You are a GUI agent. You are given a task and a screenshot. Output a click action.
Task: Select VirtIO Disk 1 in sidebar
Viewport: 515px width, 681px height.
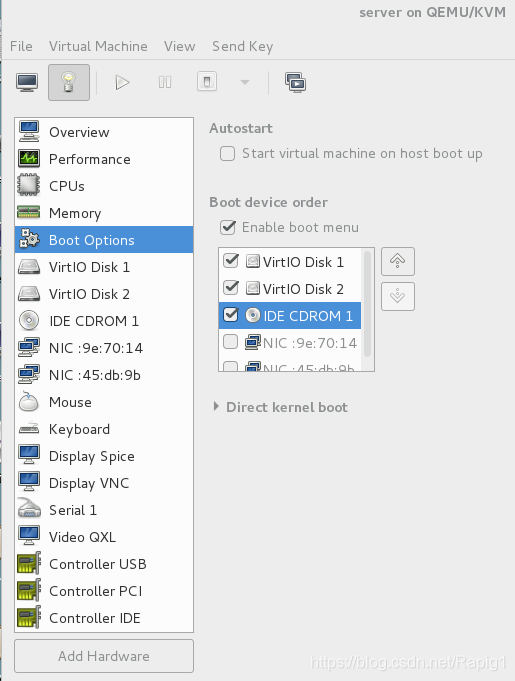[x=104, y=267]
